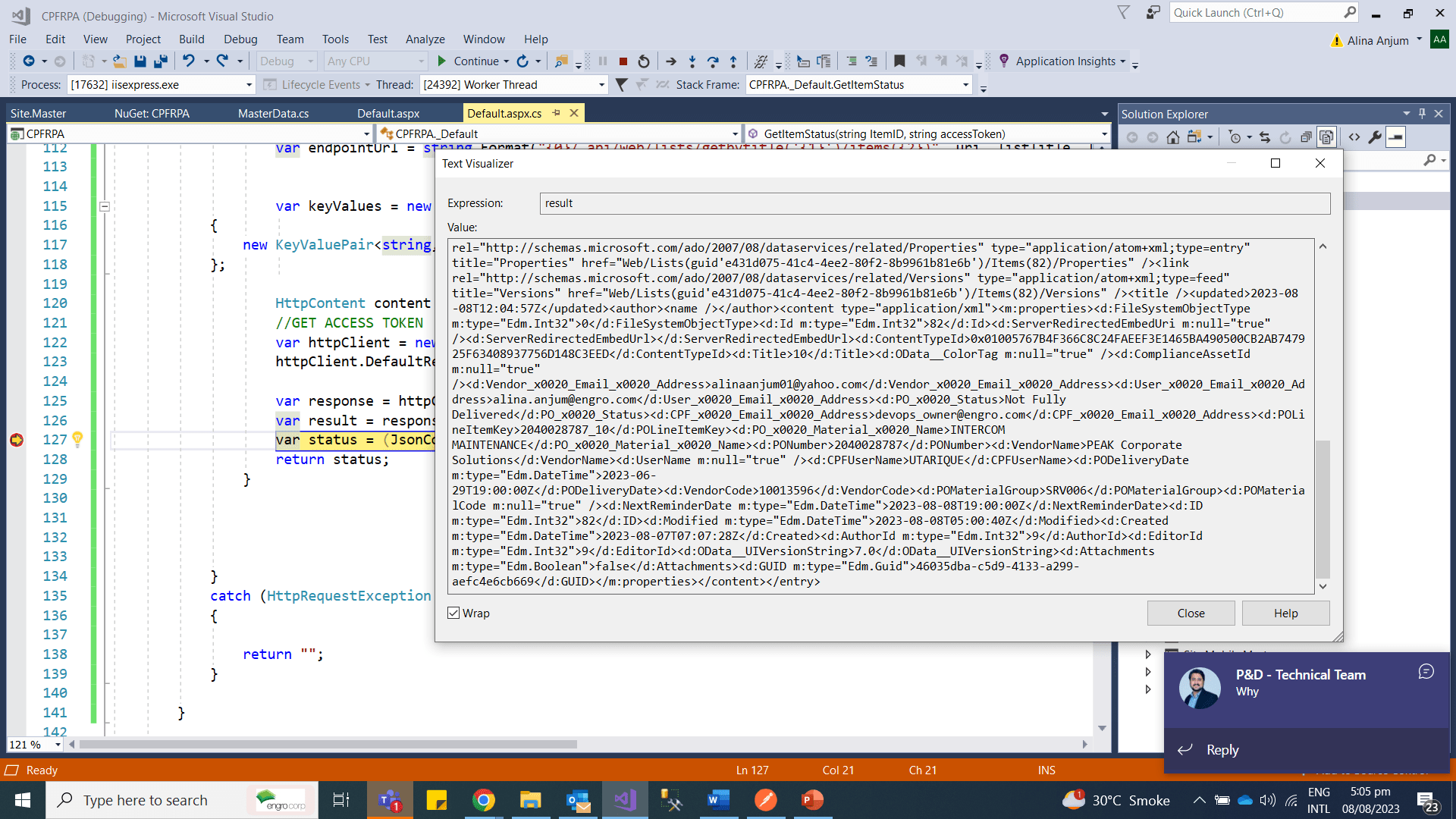Uncheck the Wrap checkbox in Text Visualizer
The width and height of the screenshot is (1456, 819).
(x=453, y=613)
